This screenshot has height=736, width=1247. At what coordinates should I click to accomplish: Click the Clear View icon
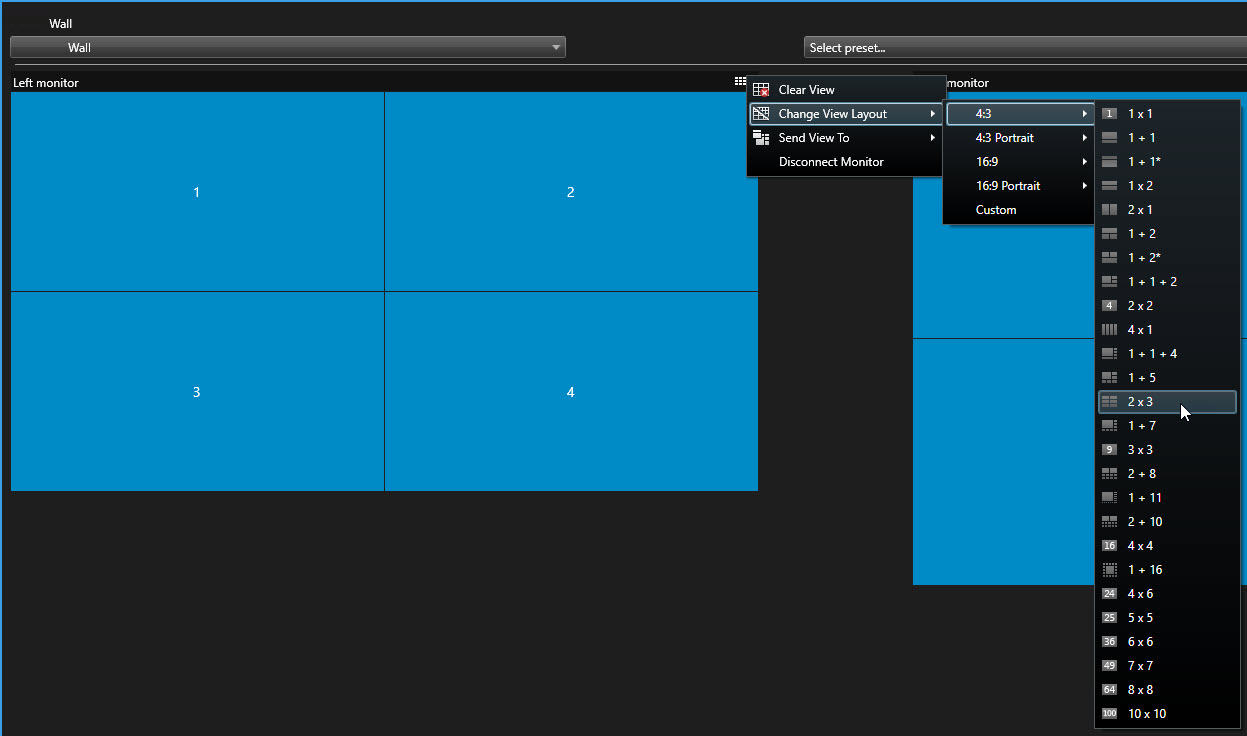pos(761,90)
